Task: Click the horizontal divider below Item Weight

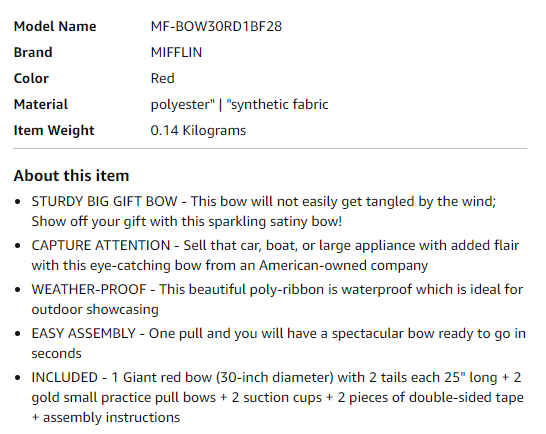Action: (x=270, y=149)
